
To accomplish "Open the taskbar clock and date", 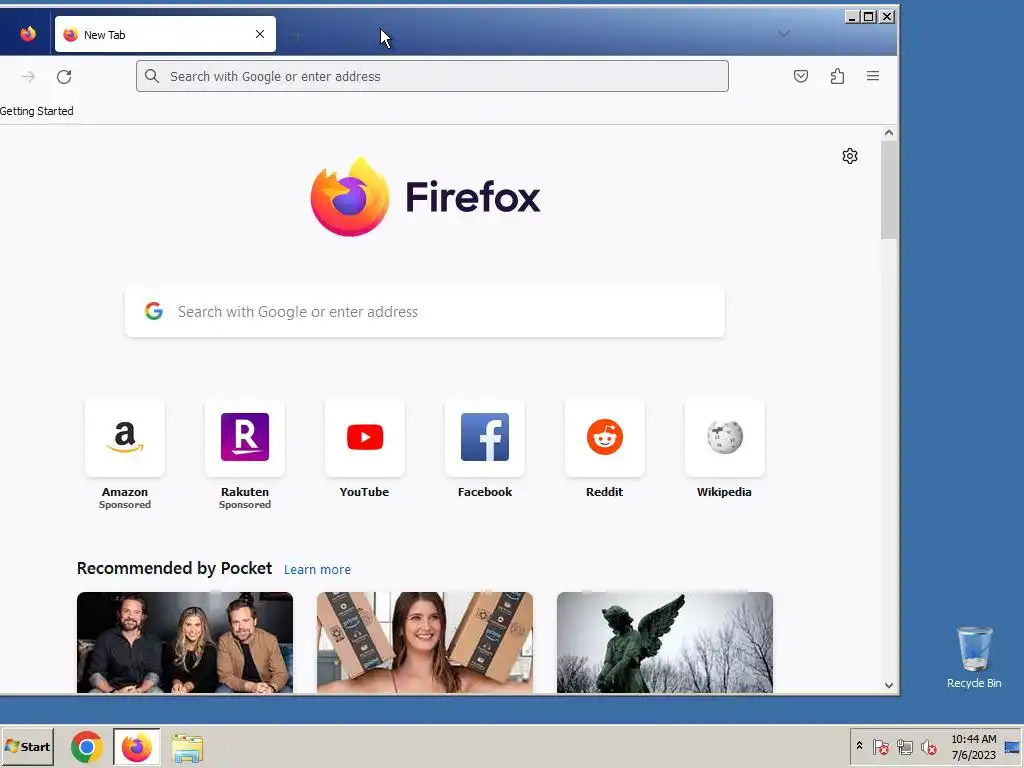I will 974,746.
